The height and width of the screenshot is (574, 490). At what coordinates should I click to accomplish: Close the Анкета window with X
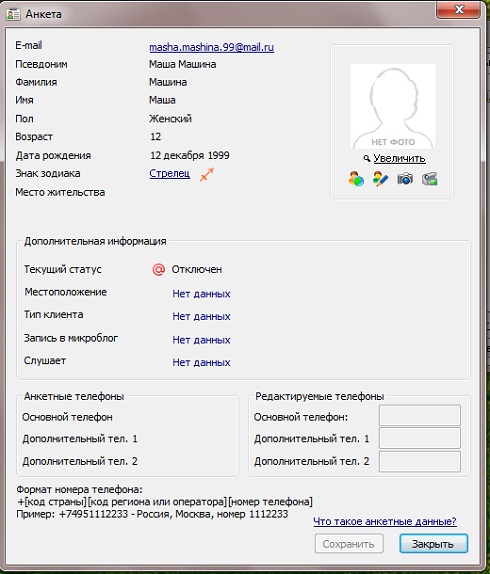point(458,9)
